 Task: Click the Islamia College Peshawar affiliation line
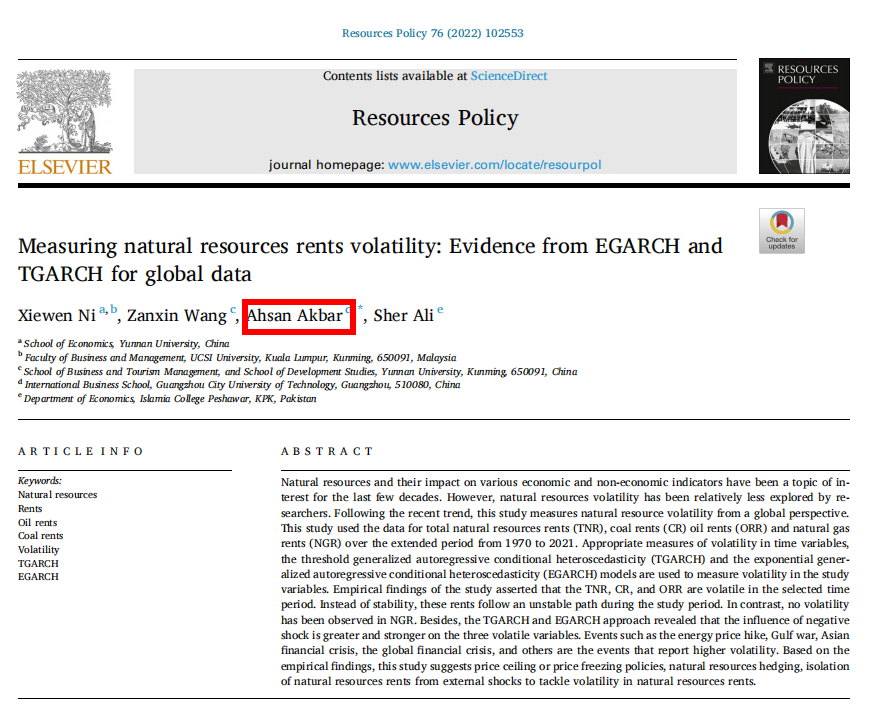170,398
